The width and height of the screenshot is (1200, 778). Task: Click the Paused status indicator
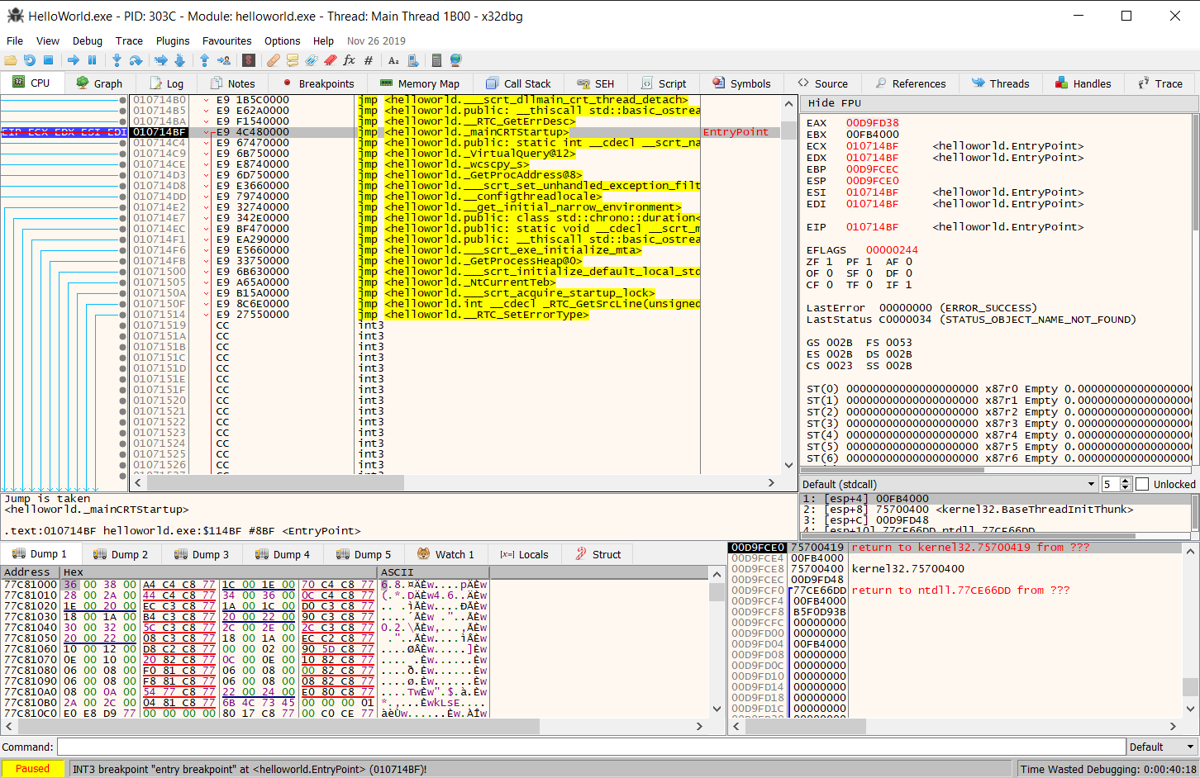point(32,769)
